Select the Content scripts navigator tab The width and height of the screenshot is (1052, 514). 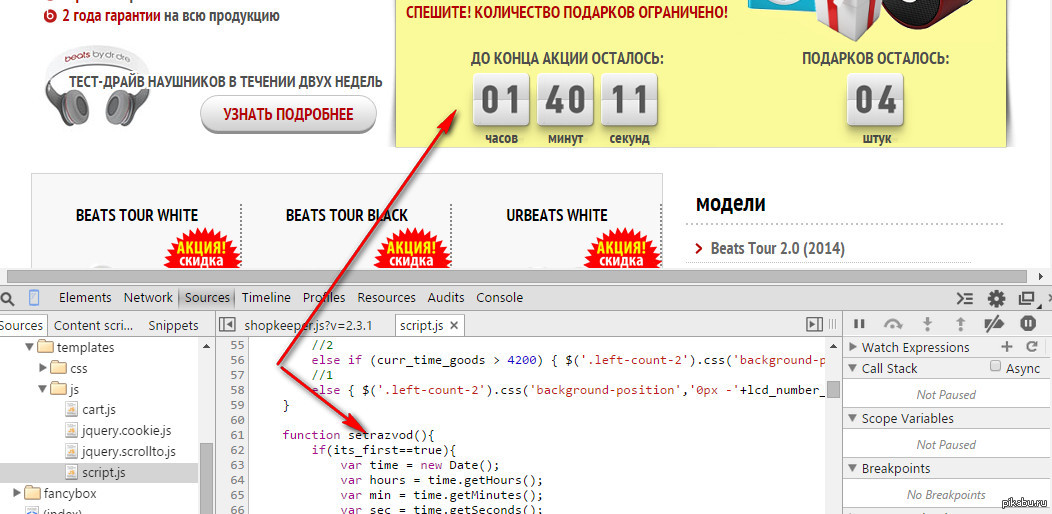tap(95, 325)
